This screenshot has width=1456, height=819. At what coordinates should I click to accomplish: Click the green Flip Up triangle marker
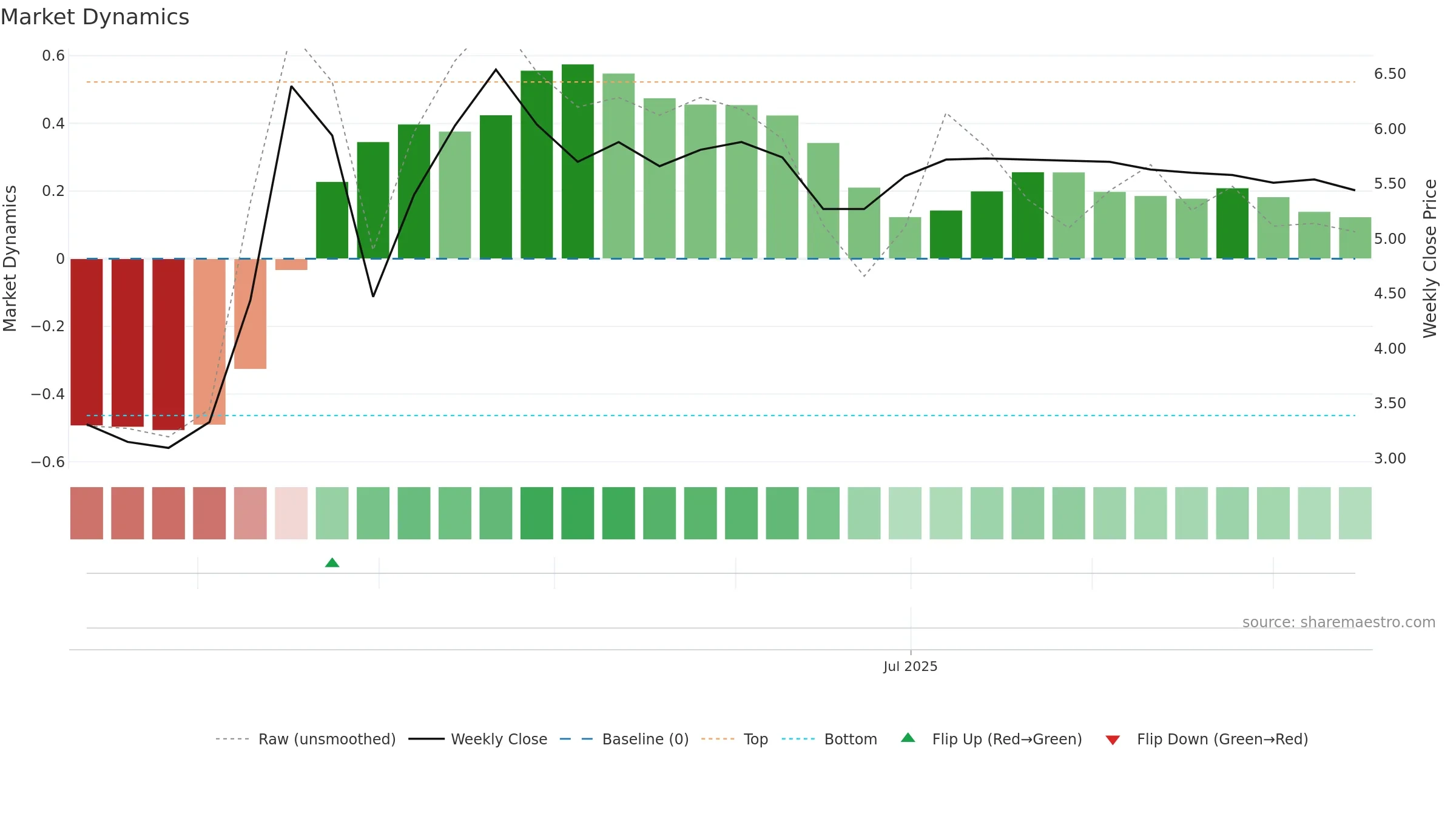pyautogui.click(x=332, y=562)
